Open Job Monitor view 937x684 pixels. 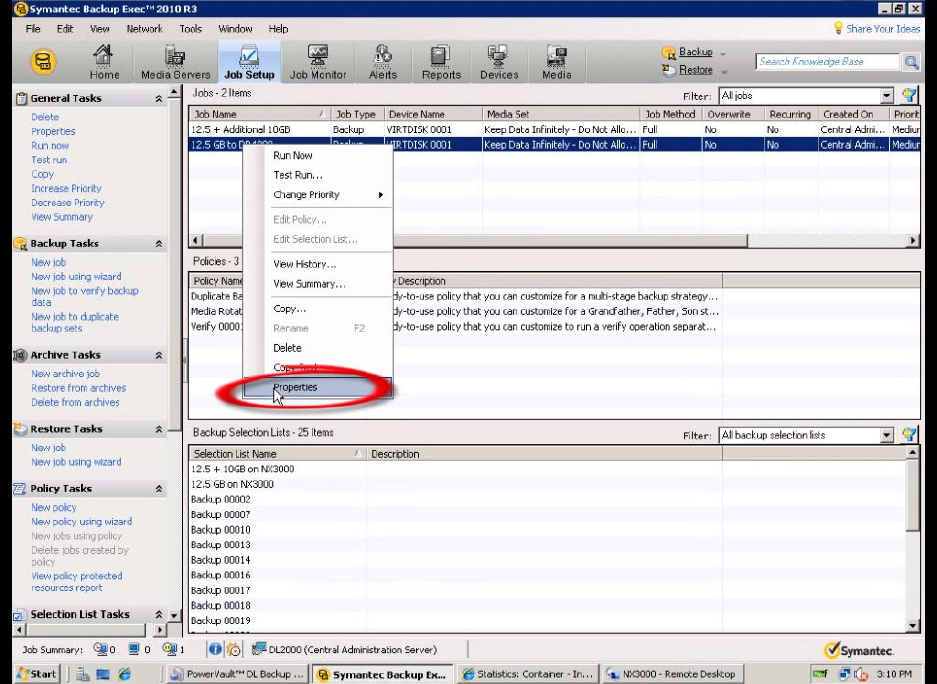click(317, 62)
